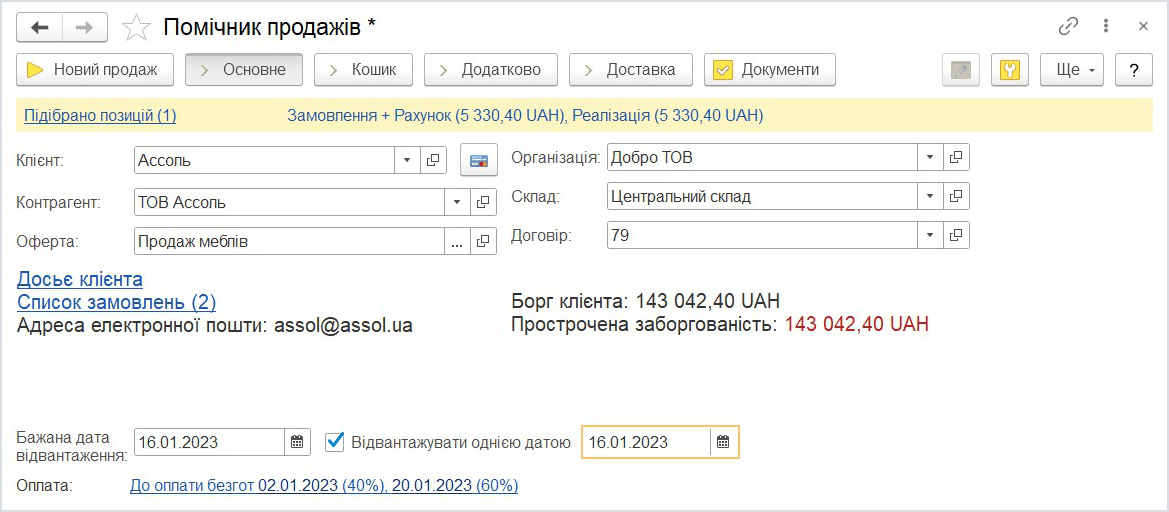Viewport: 1169px width, 512px height.
Task: Open calendar for single shipment date
Action: tap(724, 442)
